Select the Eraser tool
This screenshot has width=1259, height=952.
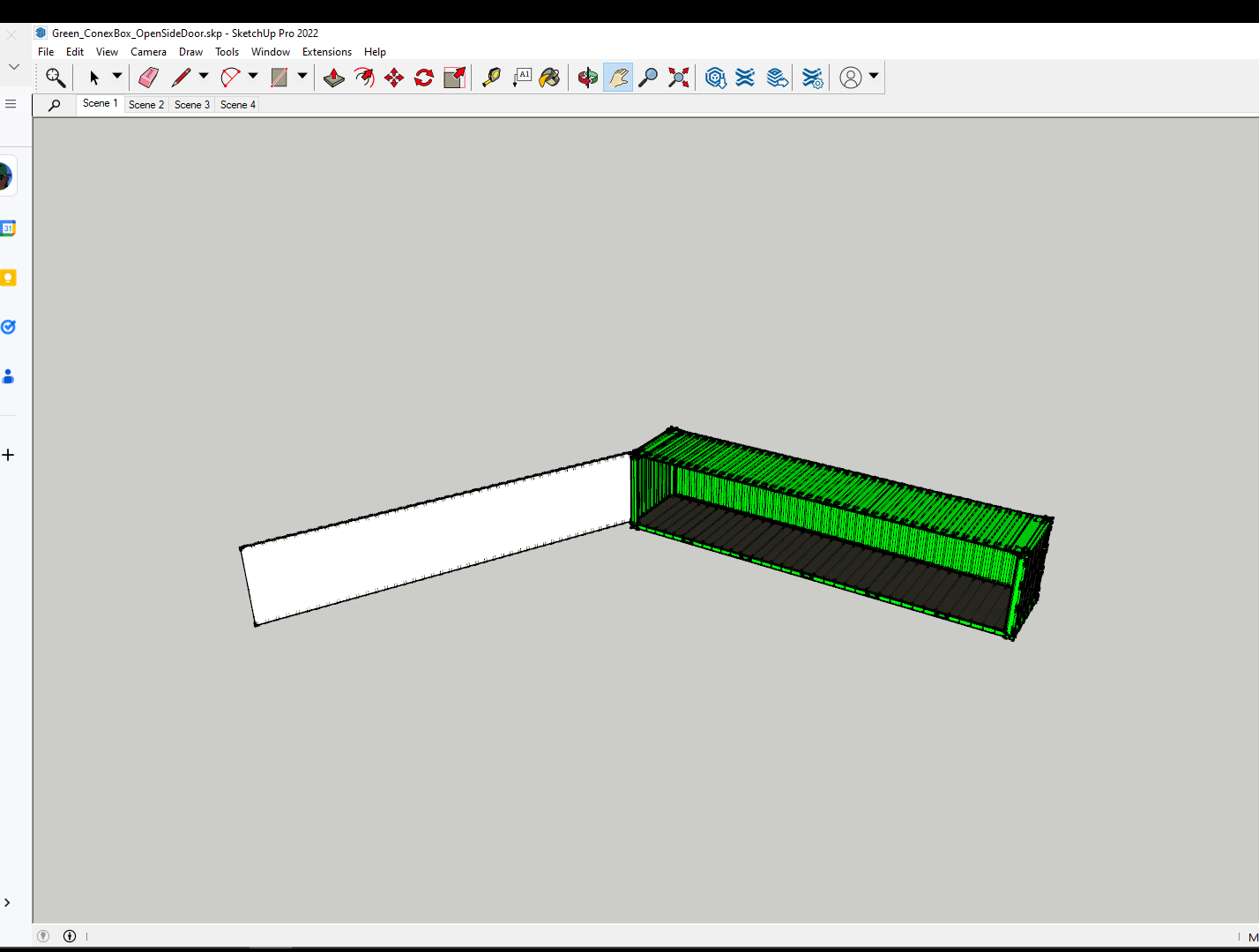148,78
